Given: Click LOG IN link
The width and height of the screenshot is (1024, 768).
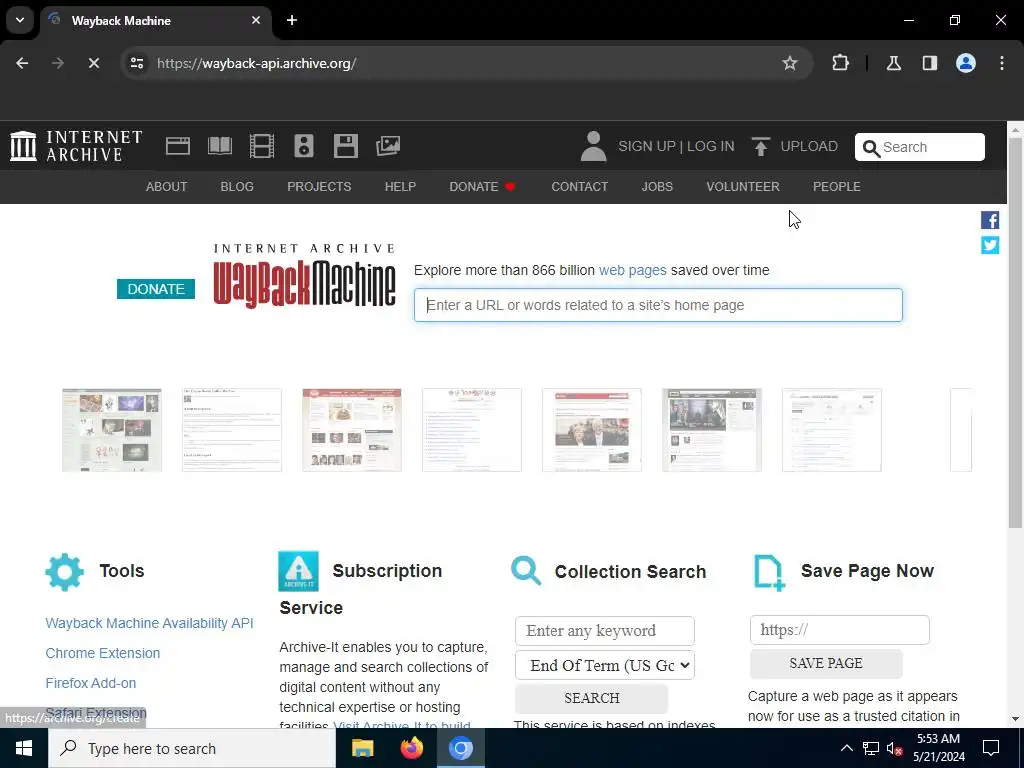Looking at the screenshot, I should 711,146.
